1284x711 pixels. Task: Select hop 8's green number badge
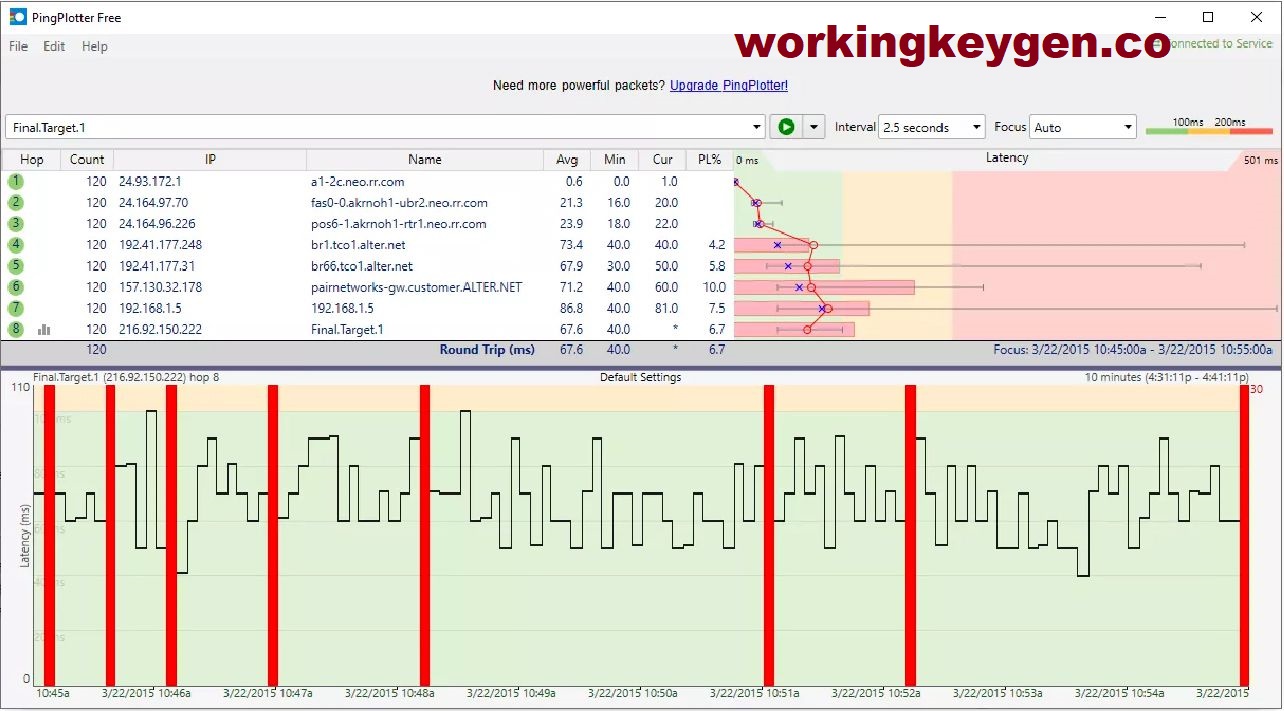point(14,329)
